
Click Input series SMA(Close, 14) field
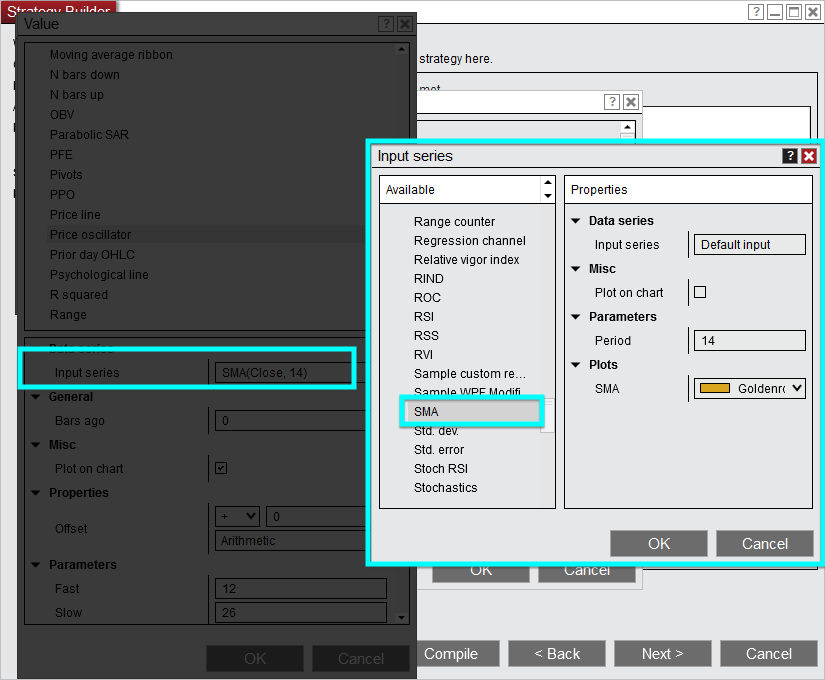click(x=283, y=373)
